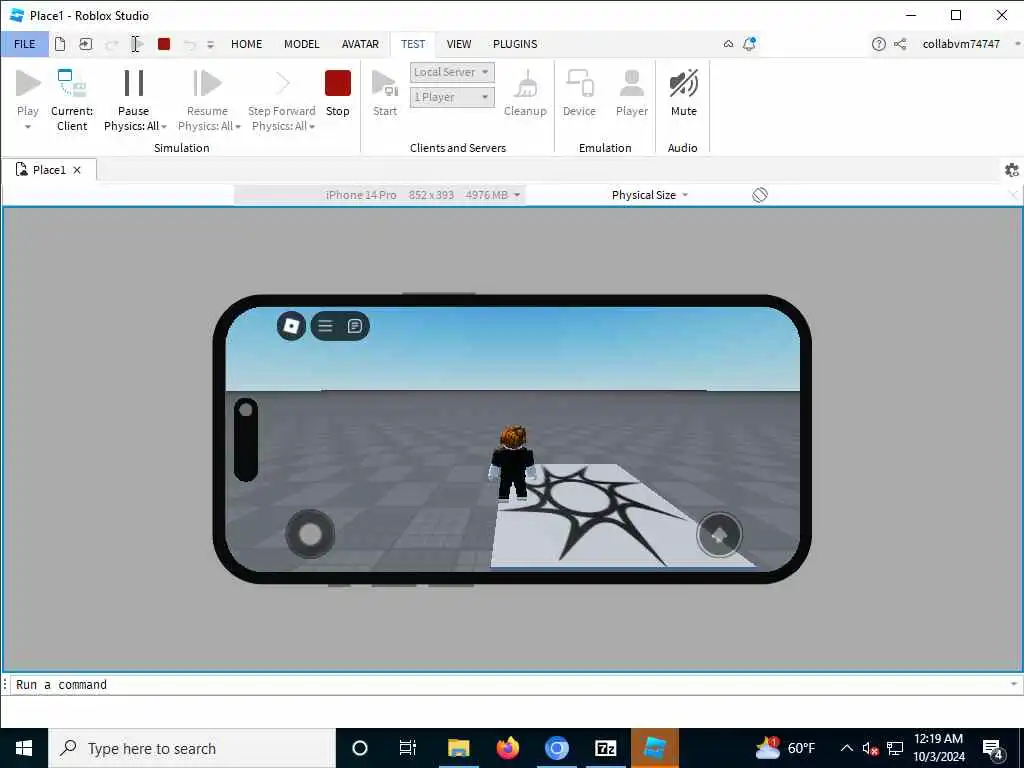Click the open-place icon in quick access toolbar
The height and width of the screenshot is (768, 1024).
[86, 44]
